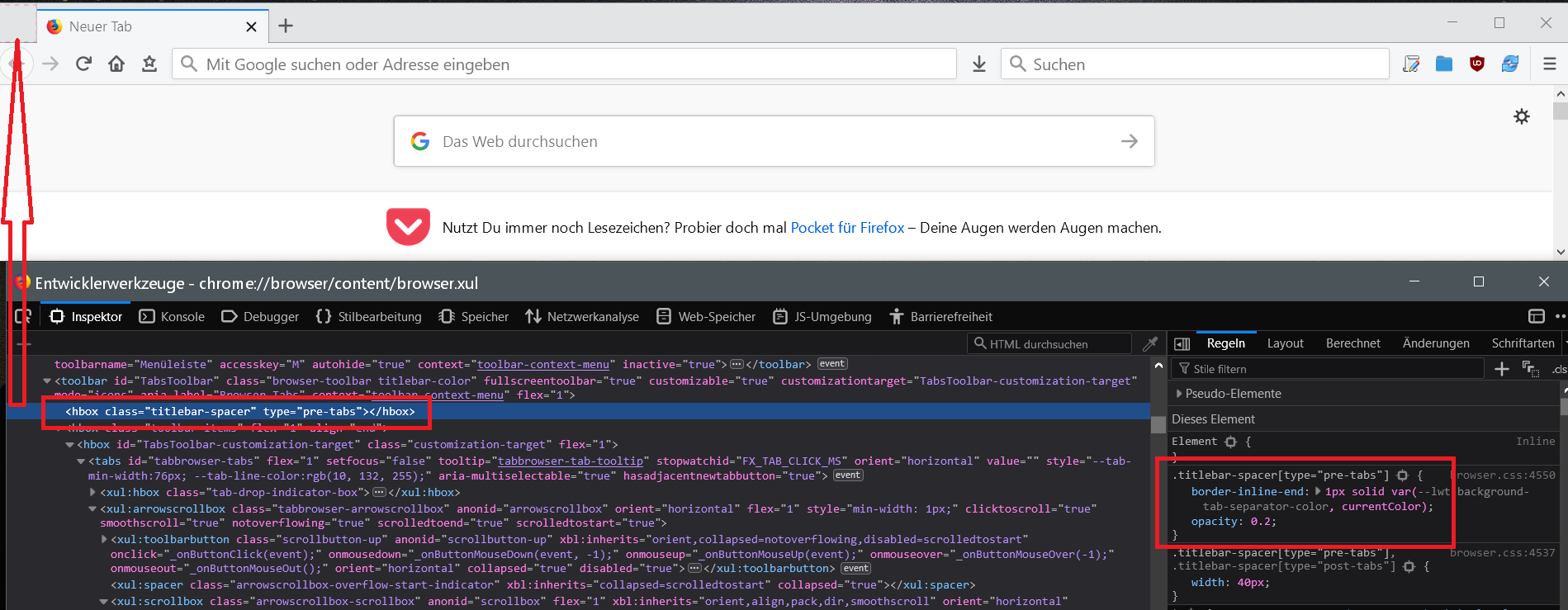
Task: Switch to the Schriftarten side tab
Action: pyautogui.click(x=1523, y=343)
